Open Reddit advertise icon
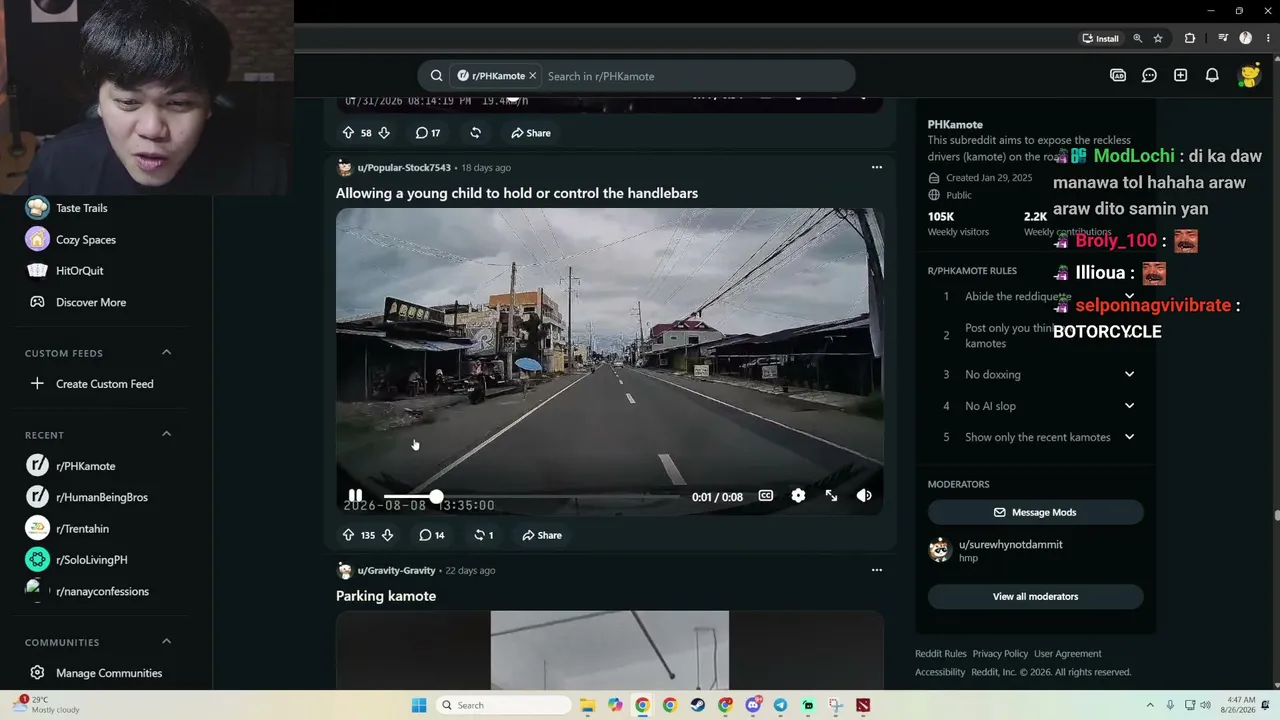Screen dimensions: 1280x720 (1118, 76)
